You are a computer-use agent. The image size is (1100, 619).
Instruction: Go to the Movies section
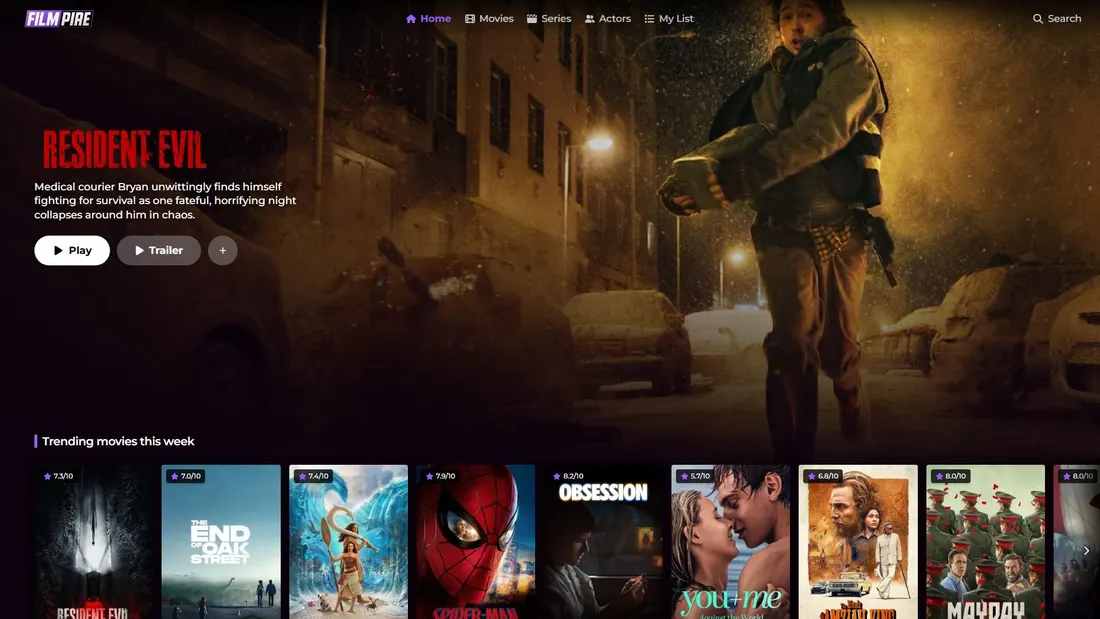[489, 19]
